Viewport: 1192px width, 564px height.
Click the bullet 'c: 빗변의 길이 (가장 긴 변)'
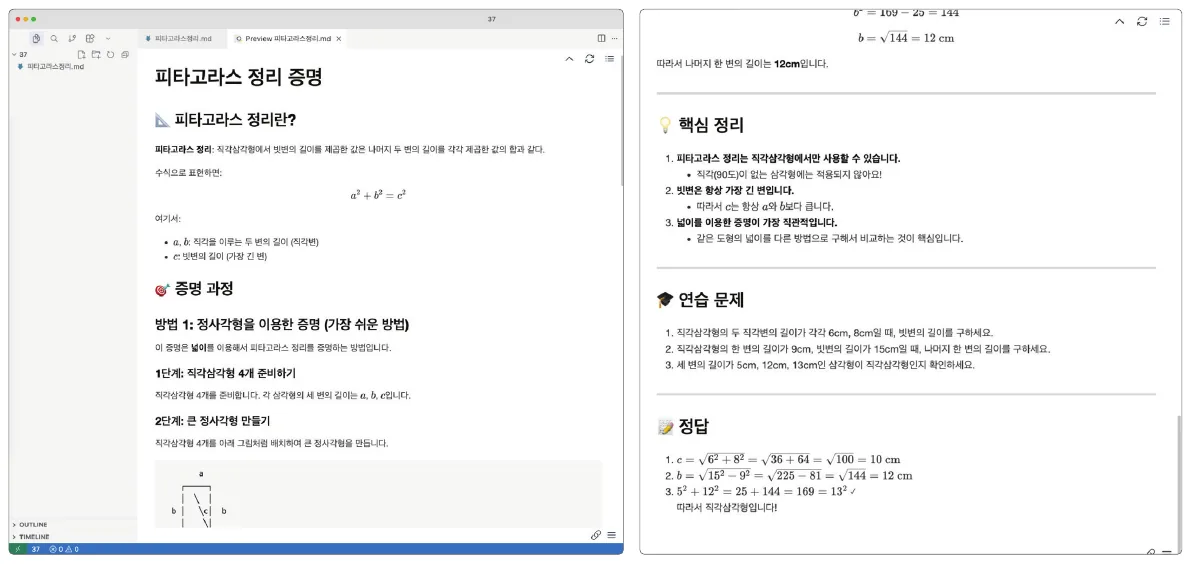tap(220, 256)
